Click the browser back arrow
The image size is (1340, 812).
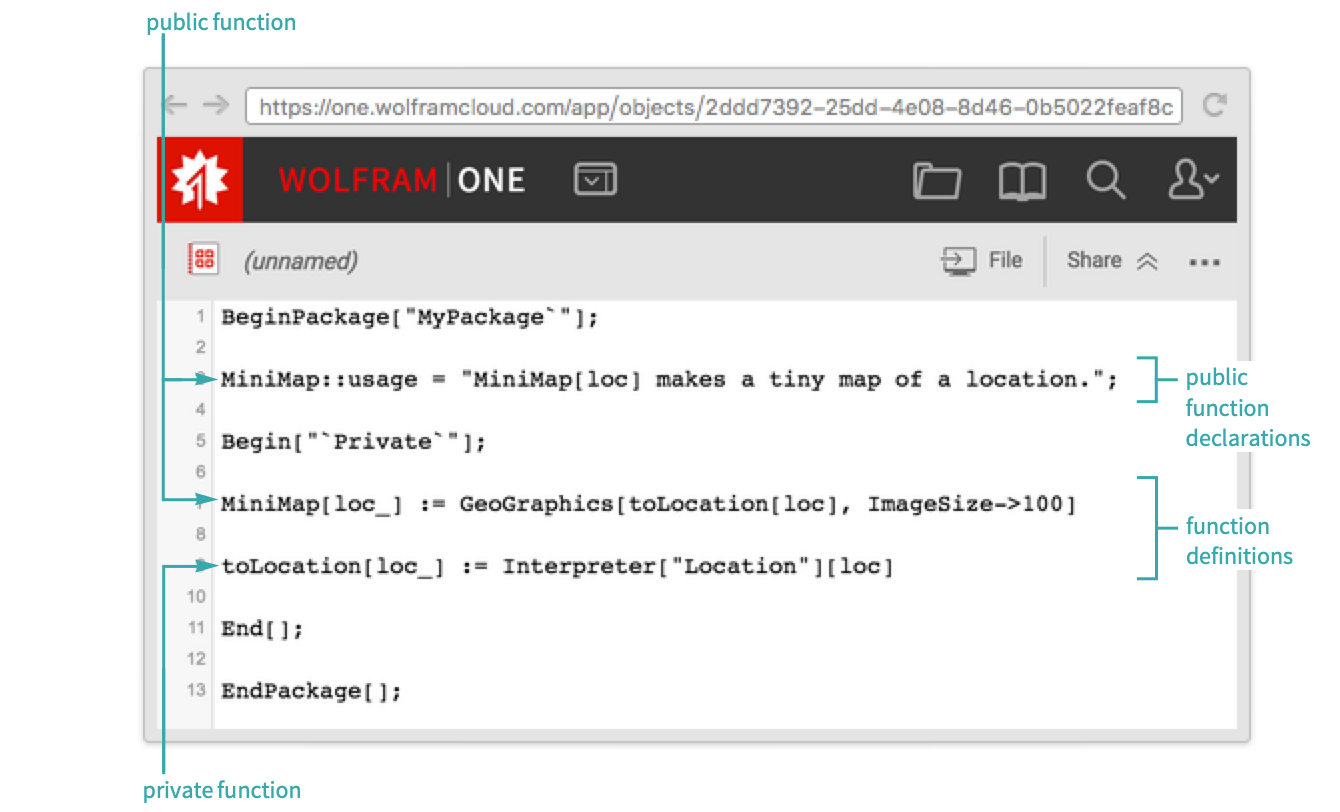(x=176, y=106)
